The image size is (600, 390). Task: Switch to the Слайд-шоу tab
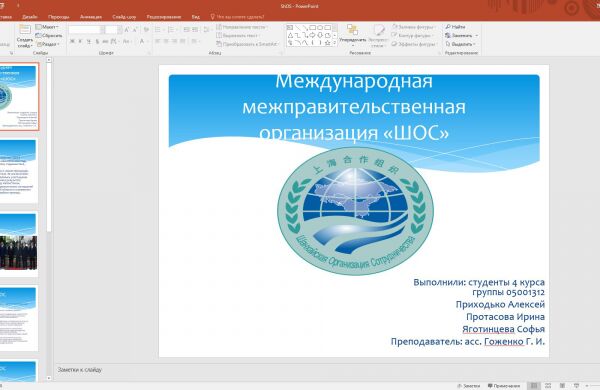click(x=124, y=17)
